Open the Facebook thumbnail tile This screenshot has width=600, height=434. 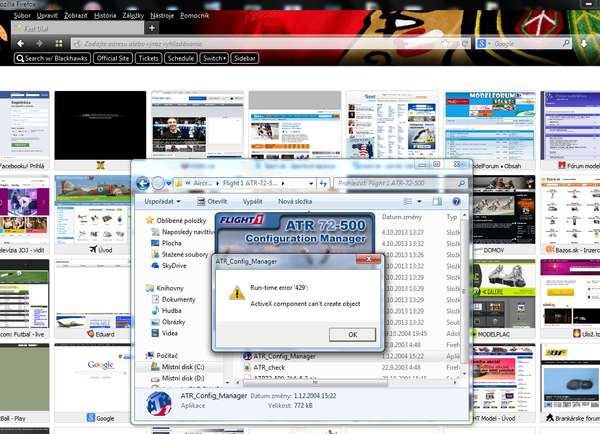click(x=24, y=130)
